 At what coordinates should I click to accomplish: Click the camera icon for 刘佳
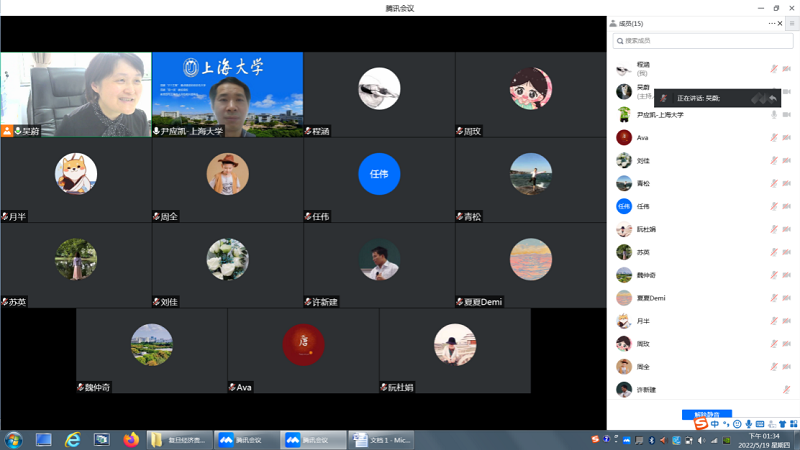[x=787, y=161]
